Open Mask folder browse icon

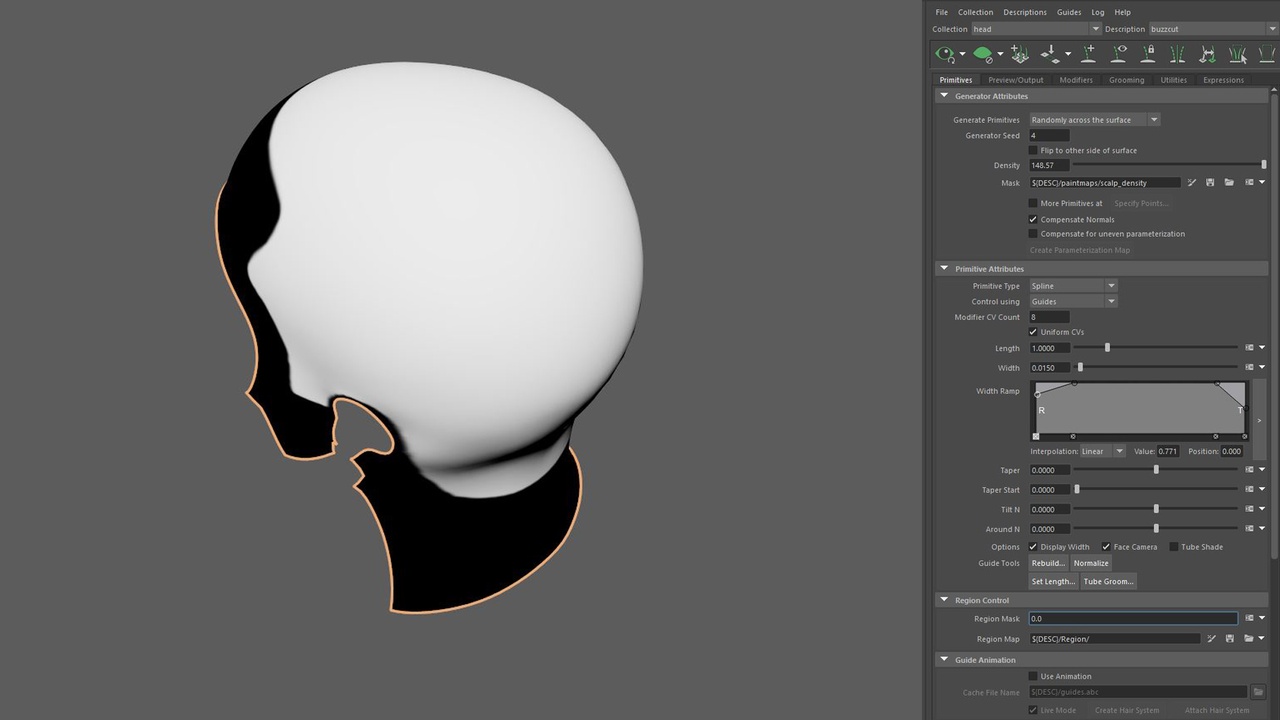1229,183
